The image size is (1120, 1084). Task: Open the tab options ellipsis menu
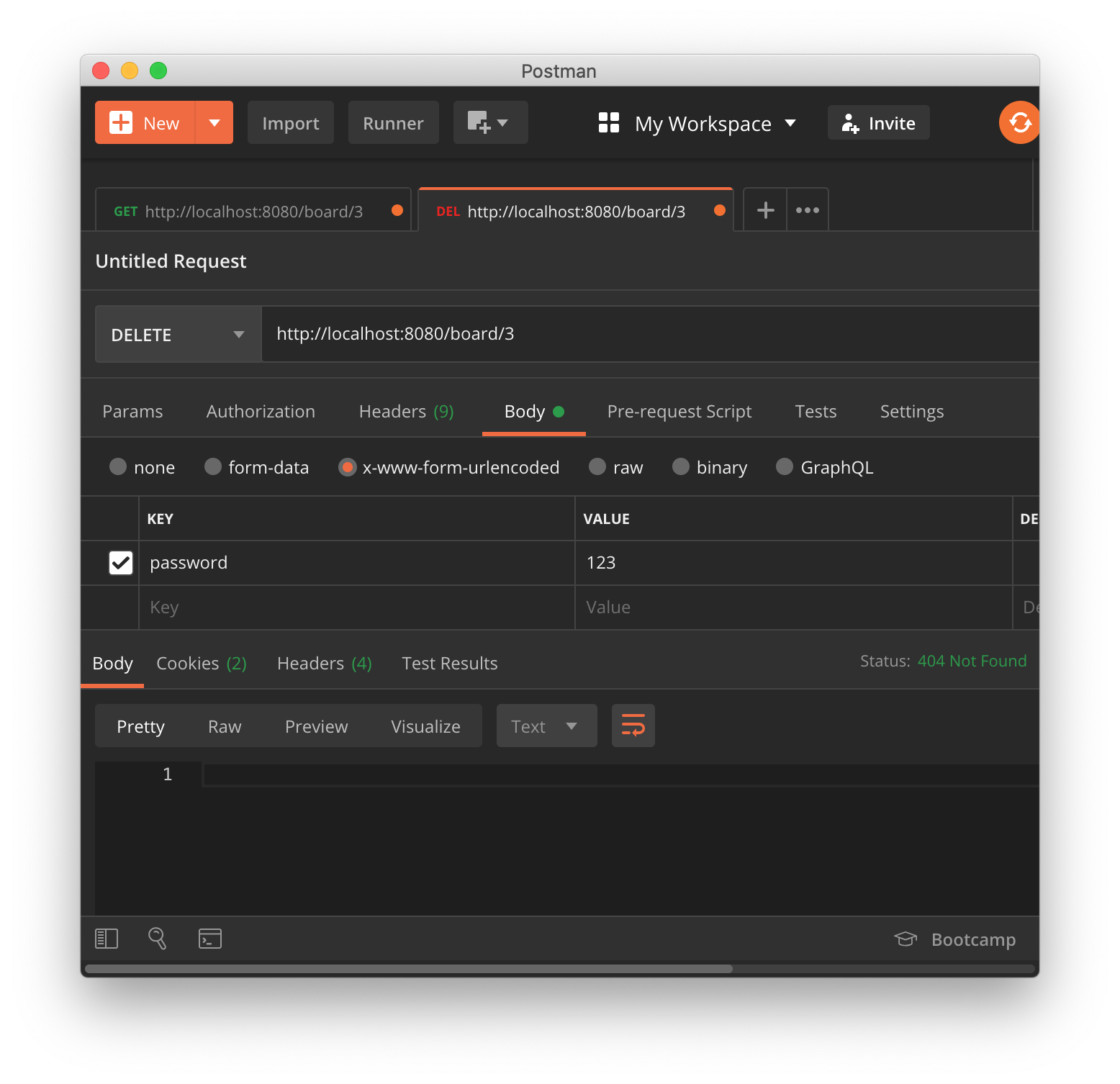coord(808,210)
